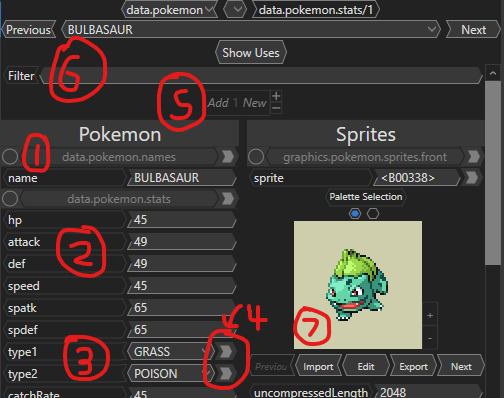Click the data.pokemon.stats anchor text
This screenshot has width=504, height=398.
[119, 199]
